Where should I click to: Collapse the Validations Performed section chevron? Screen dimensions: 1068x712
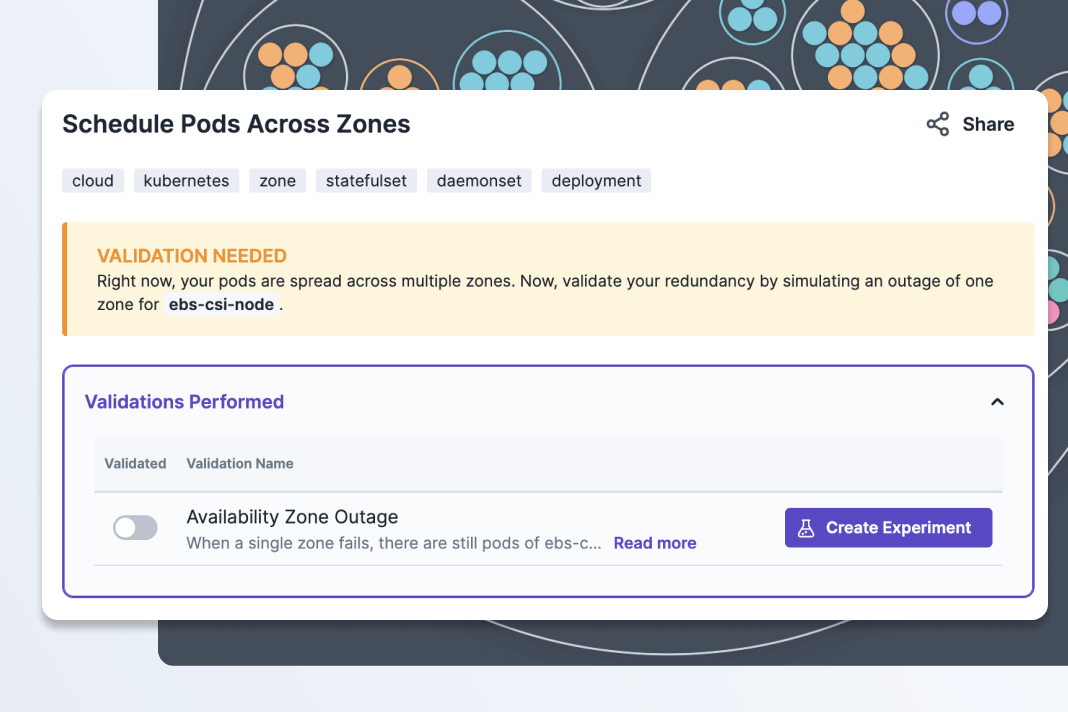coord(996,402)
